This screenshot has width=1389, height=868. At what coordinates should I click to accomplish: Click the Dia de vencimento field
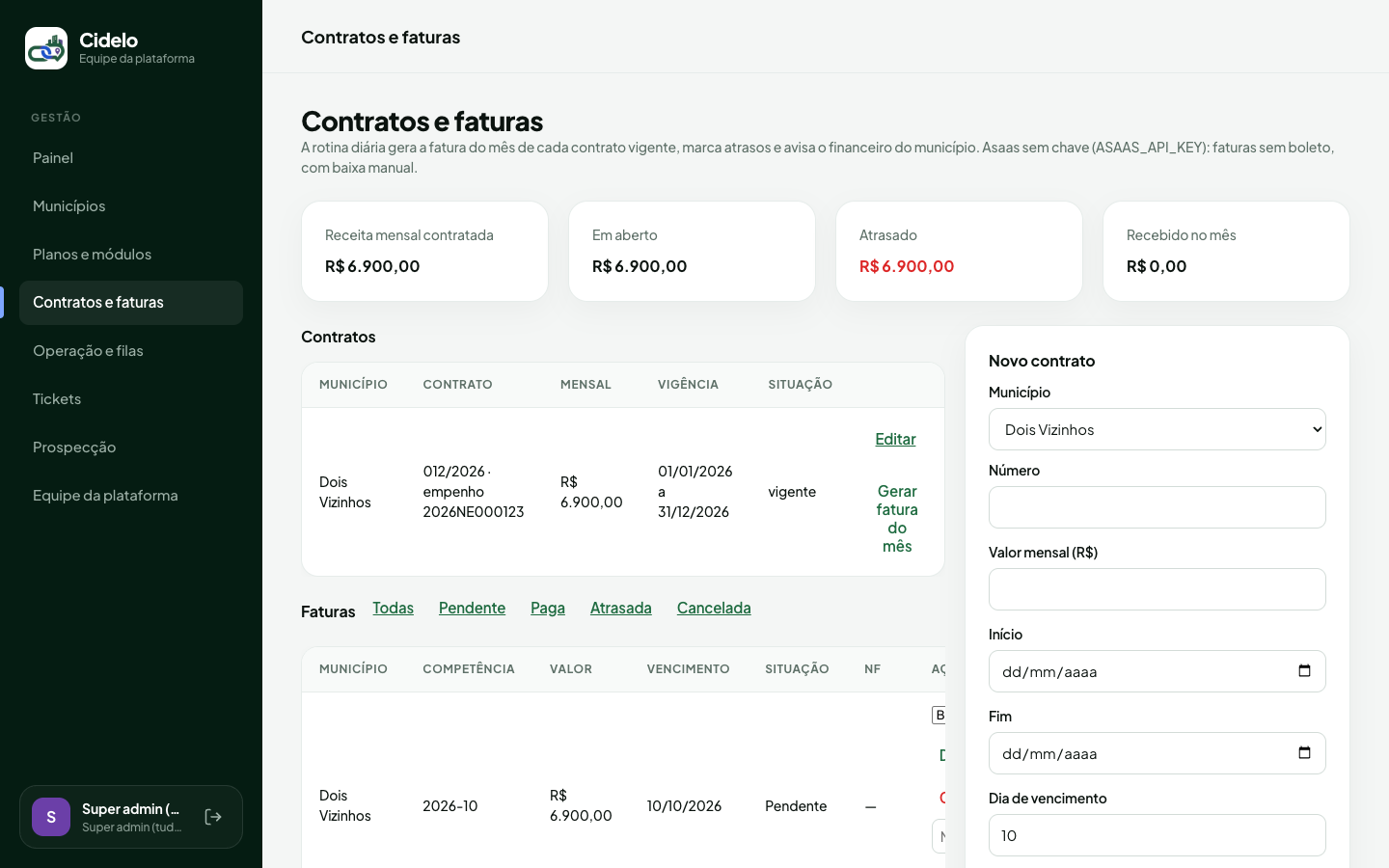point(1157,835)
